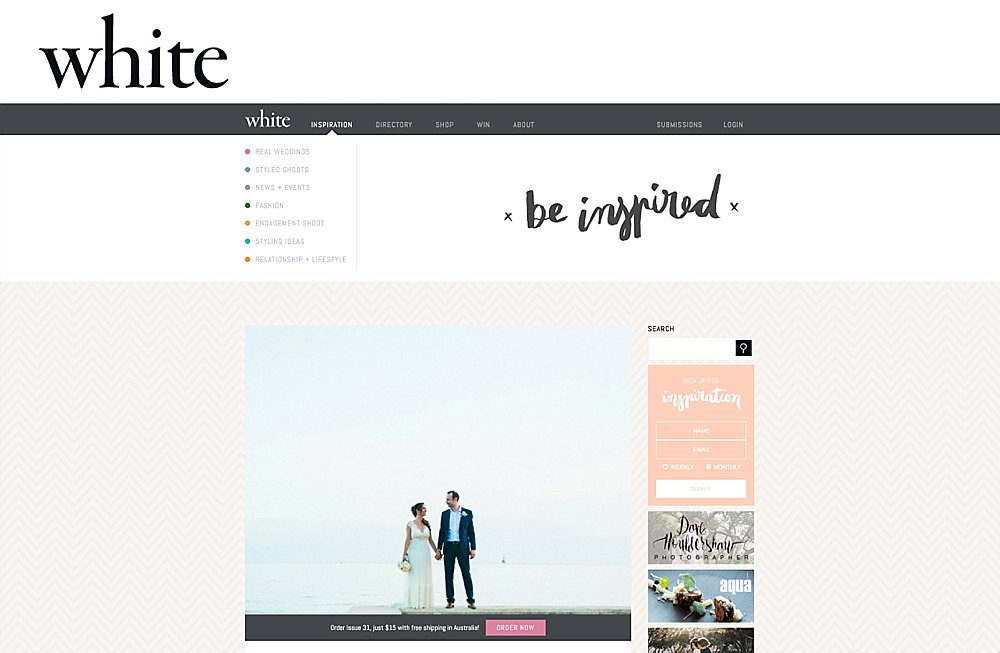Click the white logo in the navigation bar
Image resolution: width=1000 pixels, height=653 pixels.
coord(267,120)
